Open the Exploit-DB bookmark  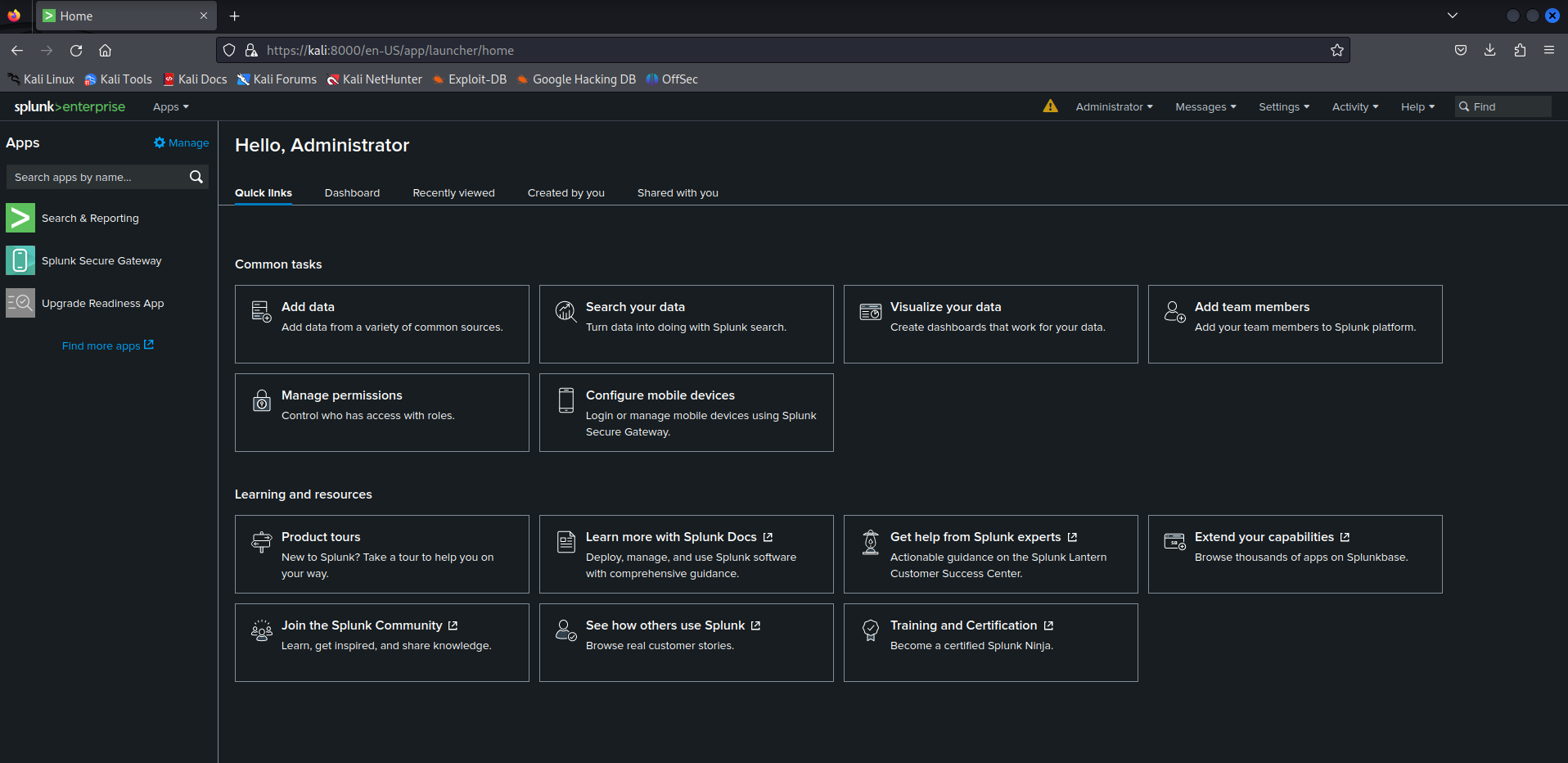[x=477, y=79]
